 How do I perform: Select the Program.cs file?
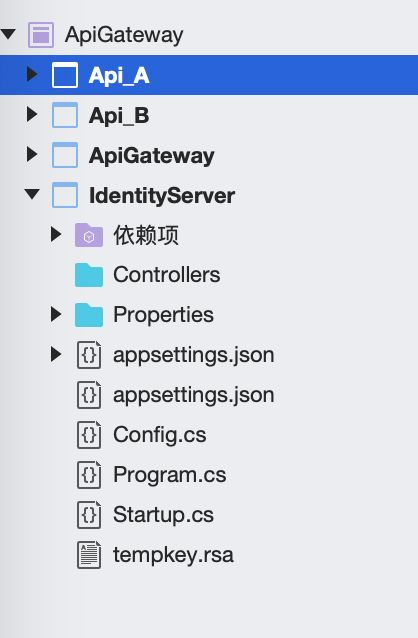click(170, 475)
